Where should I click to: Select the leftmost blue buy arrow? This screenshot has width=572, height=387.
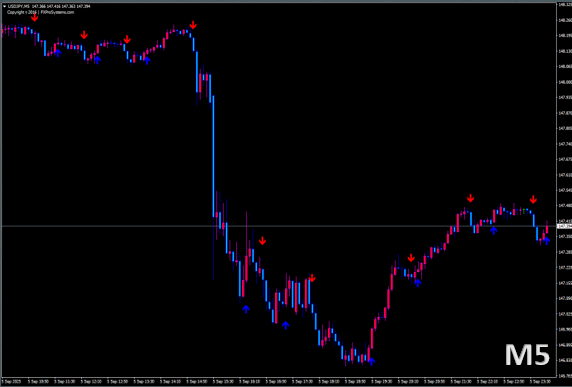58,53
